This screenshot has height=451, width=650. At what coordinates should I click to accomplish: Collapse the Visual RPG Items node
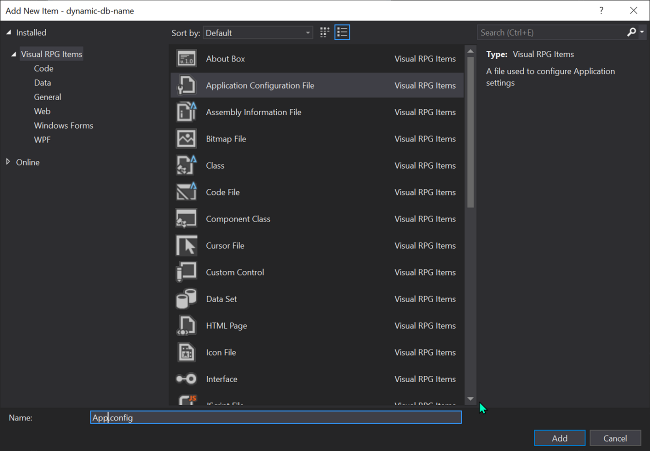[14, 54]
